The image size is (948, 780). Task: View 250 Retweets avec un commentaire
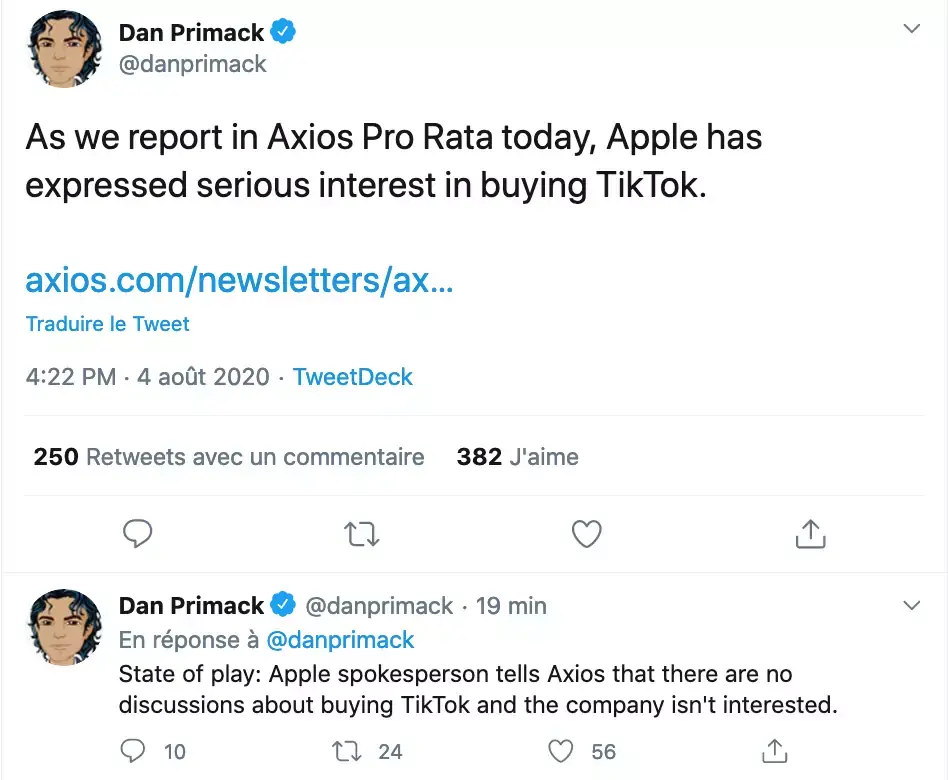click(229, 457)
